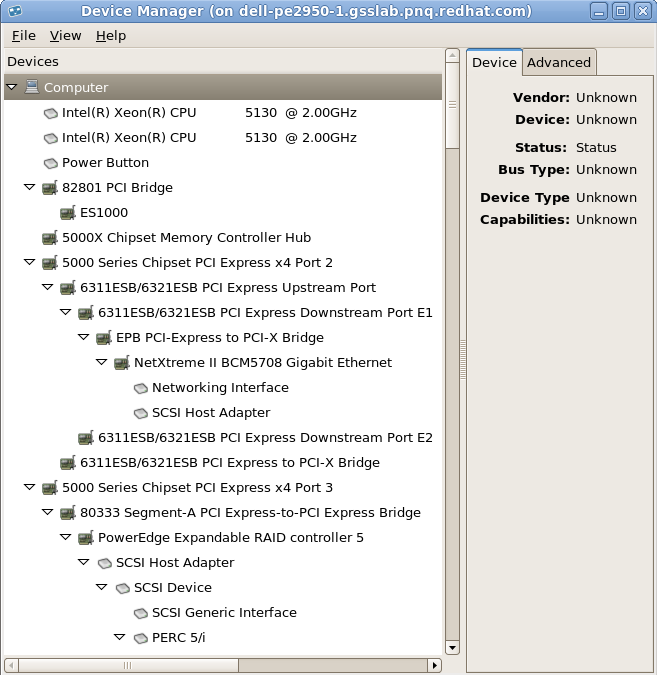
Task: Click the ES1000 card icon
Action: (x=68, y=213)
